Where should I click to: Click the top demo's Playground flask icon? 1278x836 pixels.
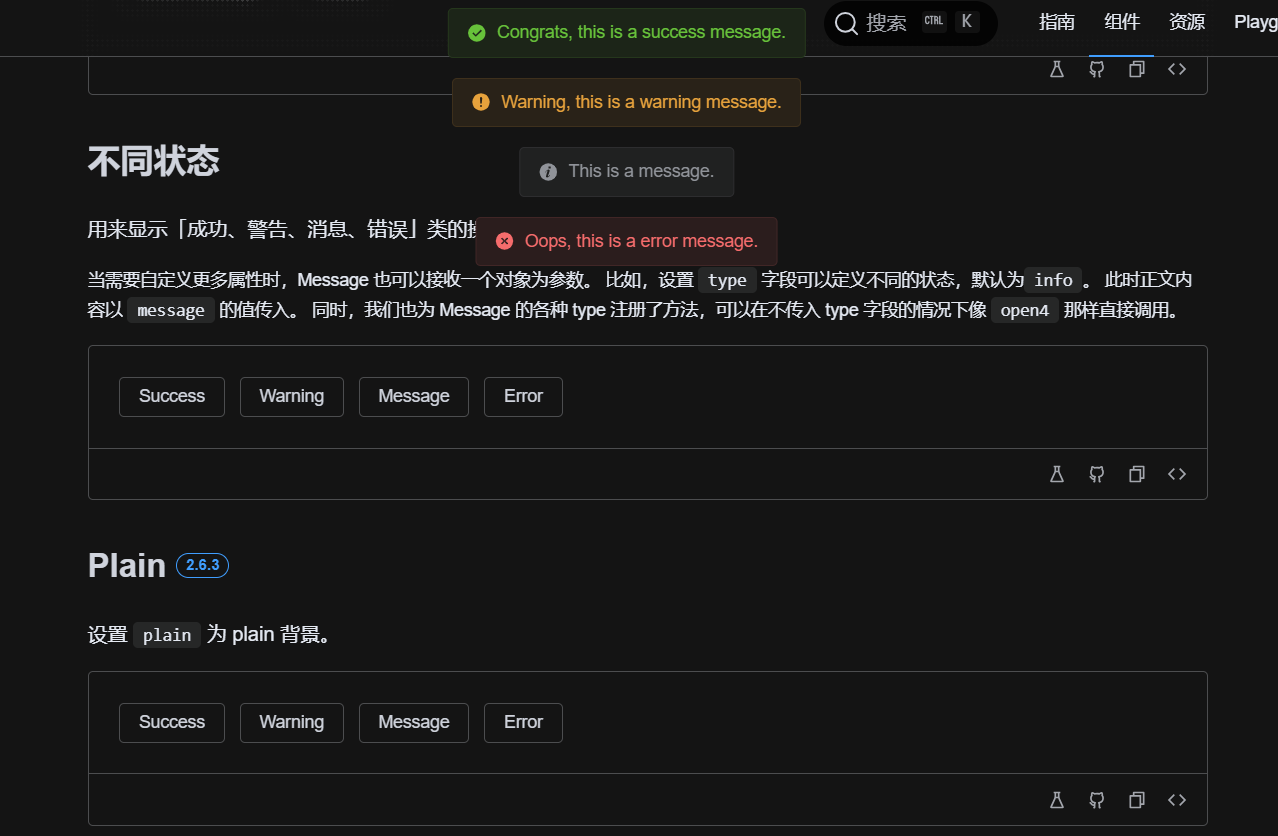[1057, 69]
